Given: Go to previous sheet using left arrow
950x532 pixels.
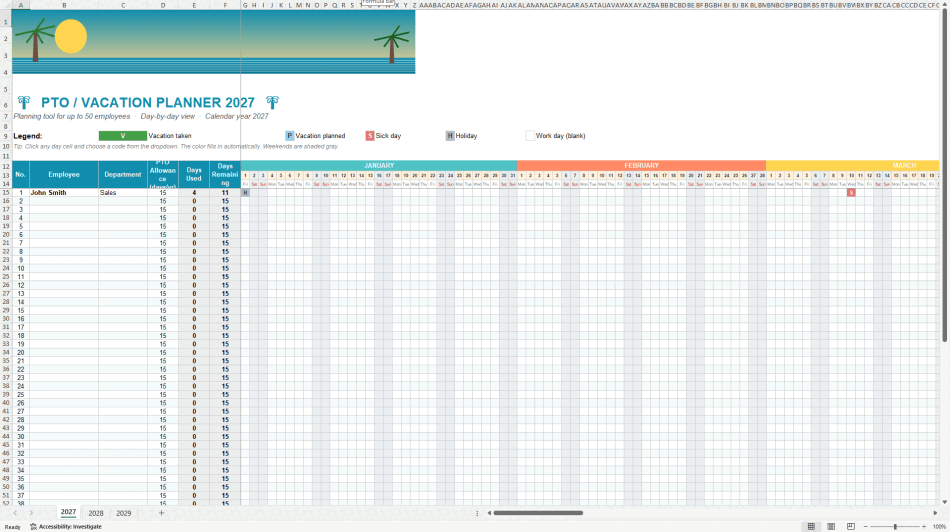Looking at the screenshot, I should (x=15, y=513).
